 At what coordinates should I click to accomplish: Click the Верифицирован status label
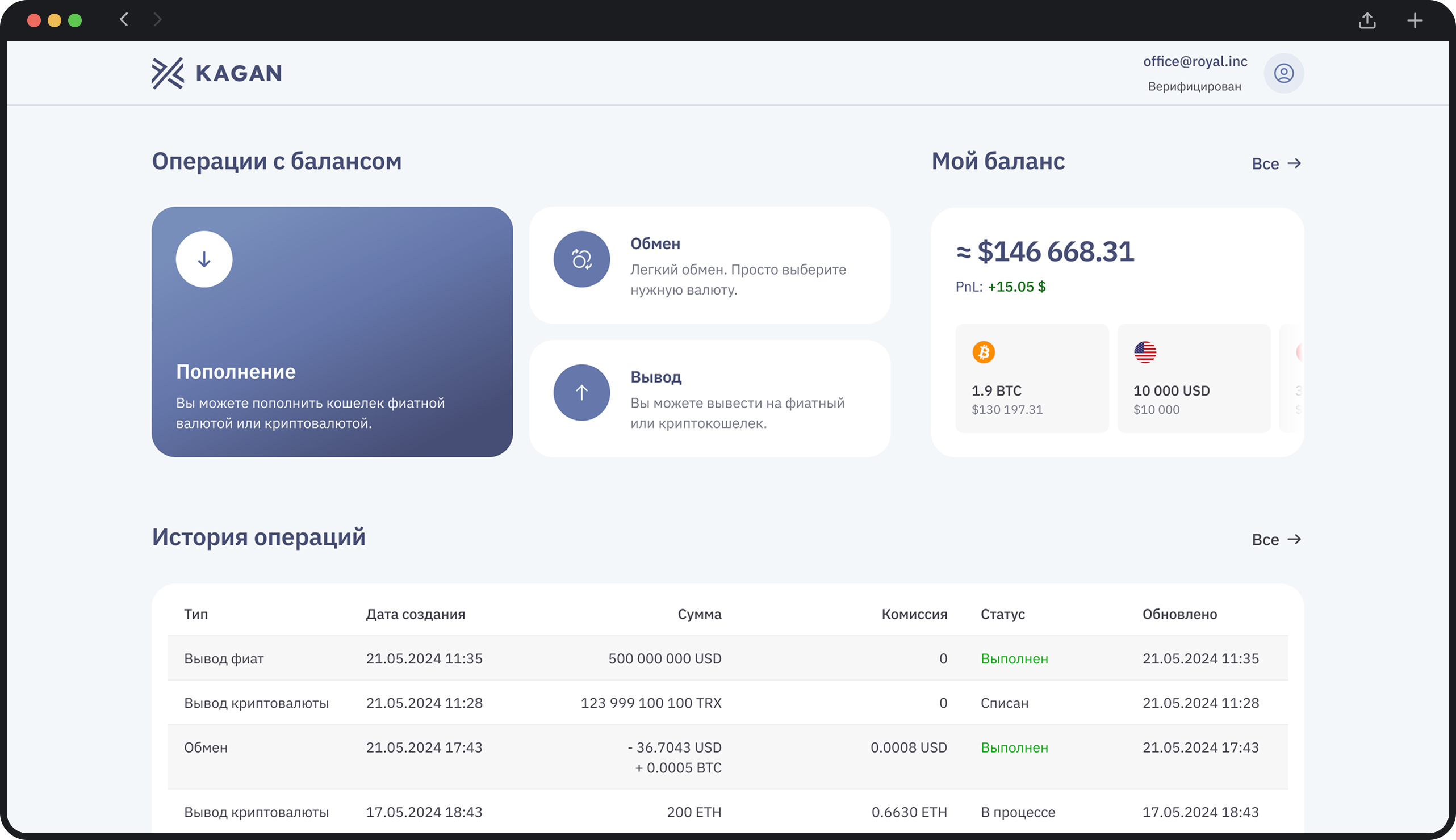pos(1195,86)
